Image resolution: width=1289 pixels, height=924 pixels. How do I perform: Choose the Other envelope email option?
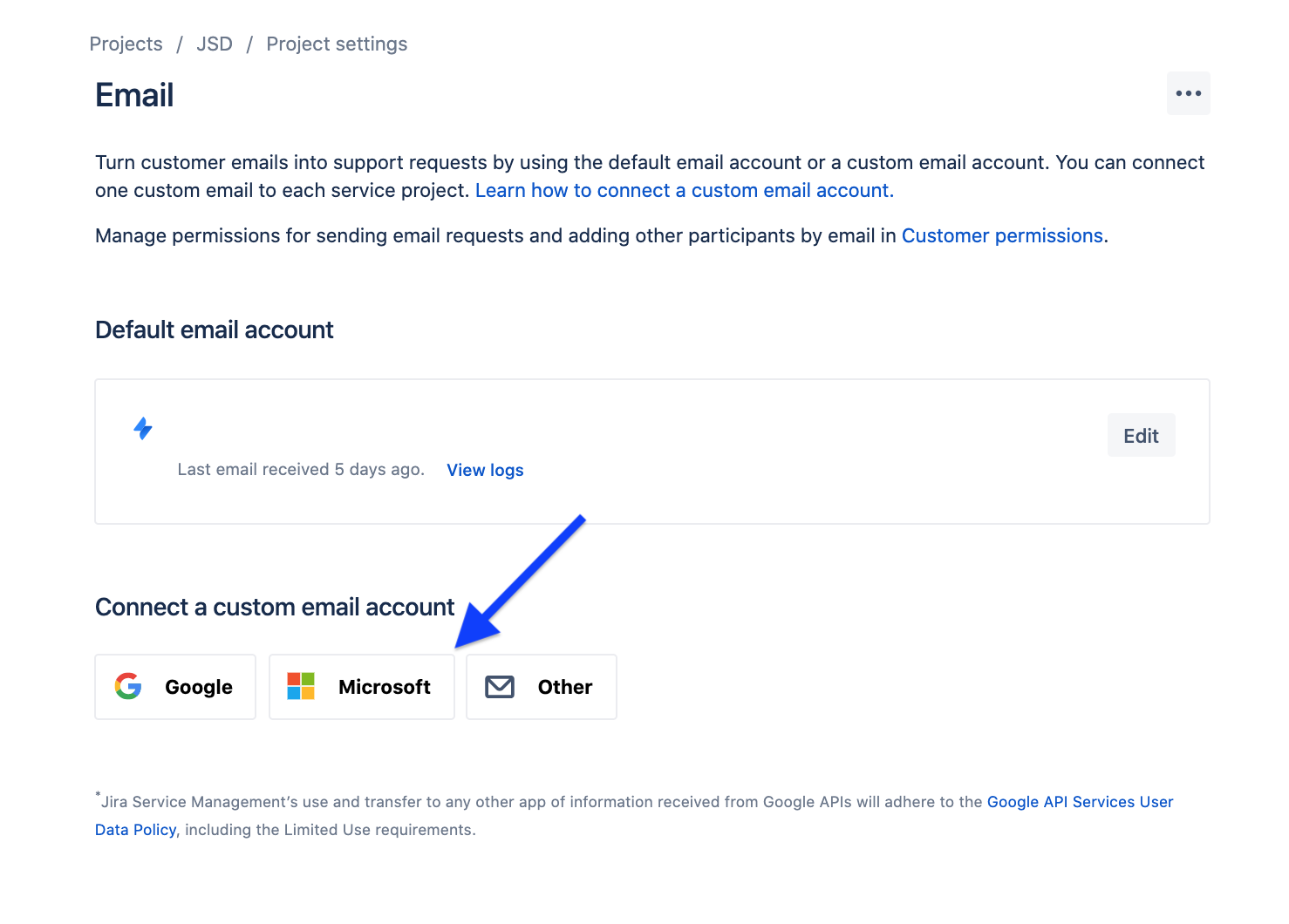point(542,687)
